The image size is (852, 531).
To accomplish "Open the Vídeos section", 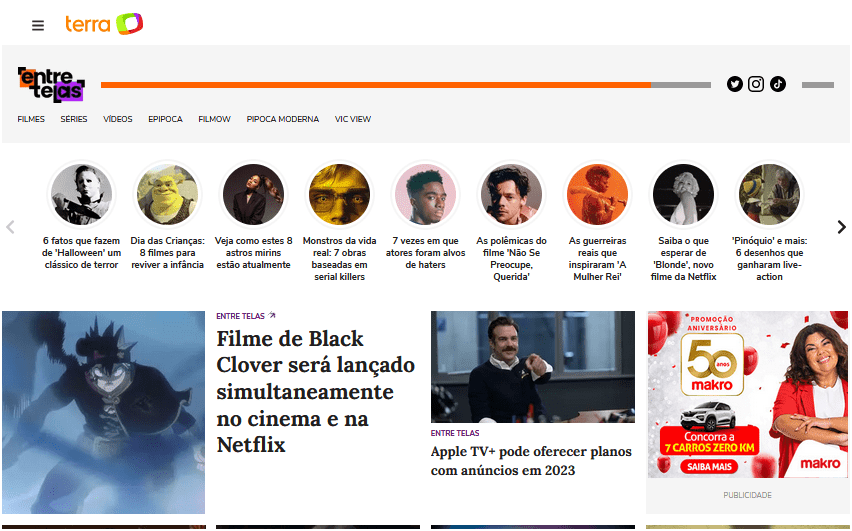I will [x=118, y=119].
